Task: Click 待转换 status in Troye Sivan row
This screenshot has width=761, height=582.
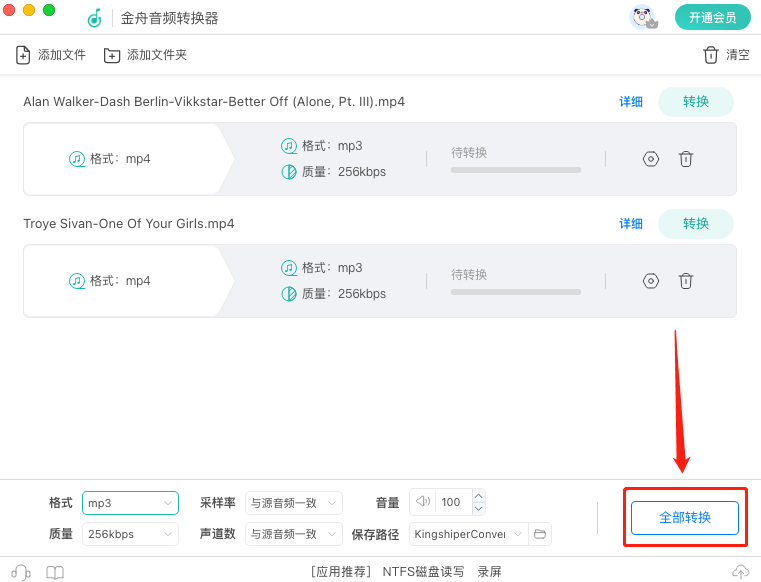Action: click(469, 275)
